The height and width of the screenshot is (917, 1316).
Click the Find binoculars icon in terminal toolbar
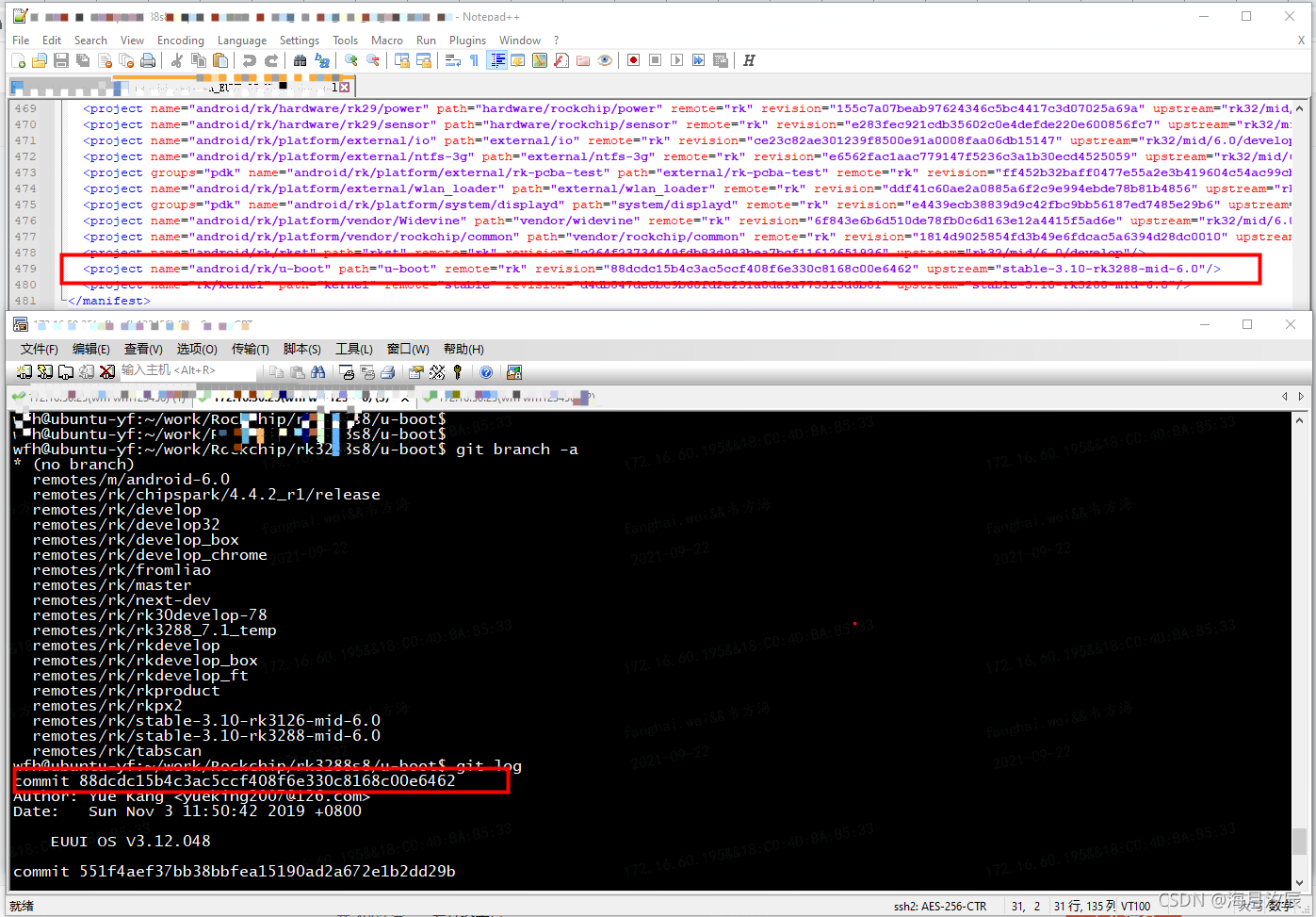(x=318, y=372)
